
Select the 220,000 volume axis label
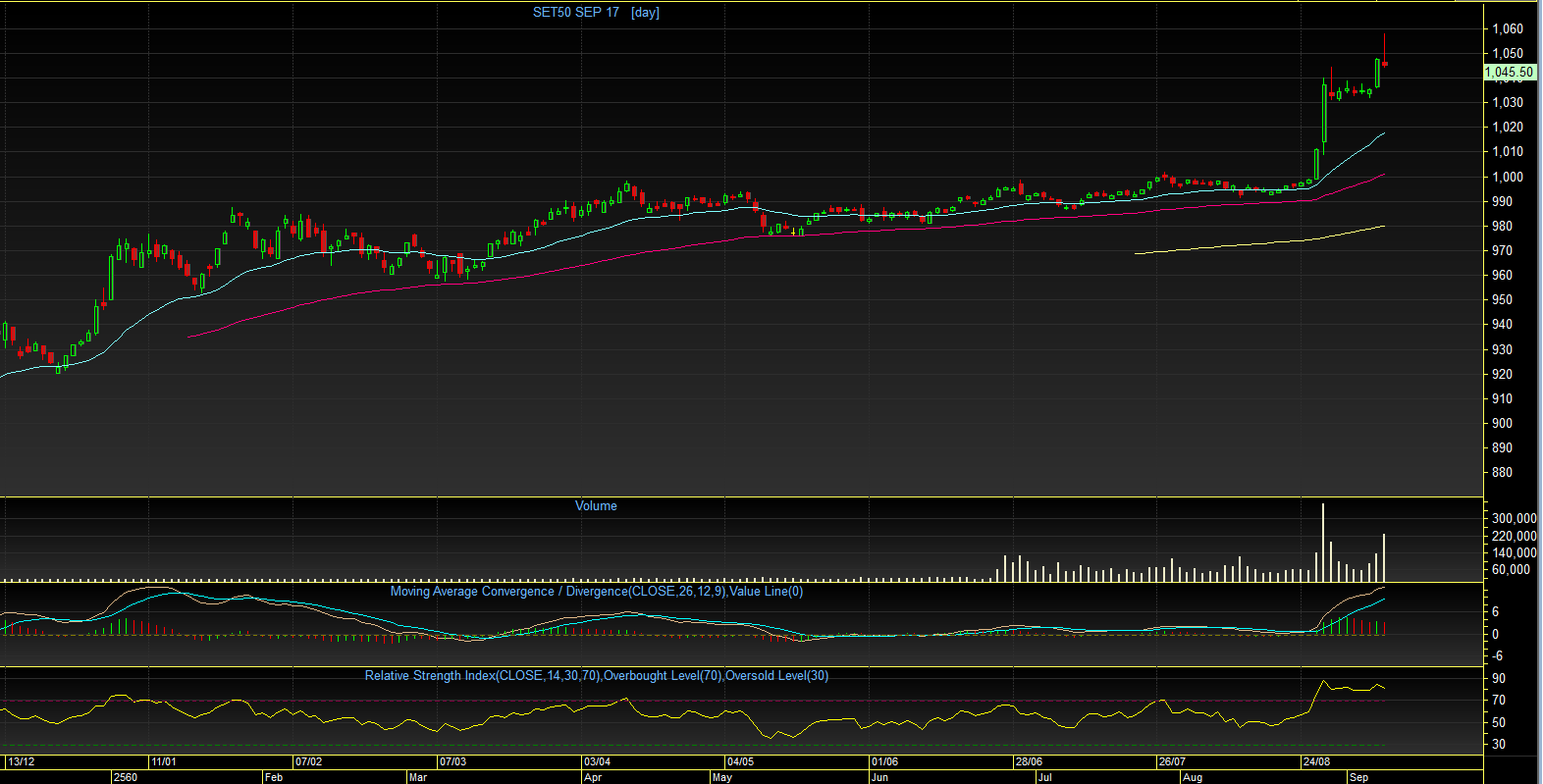[x=1515, y=537]
